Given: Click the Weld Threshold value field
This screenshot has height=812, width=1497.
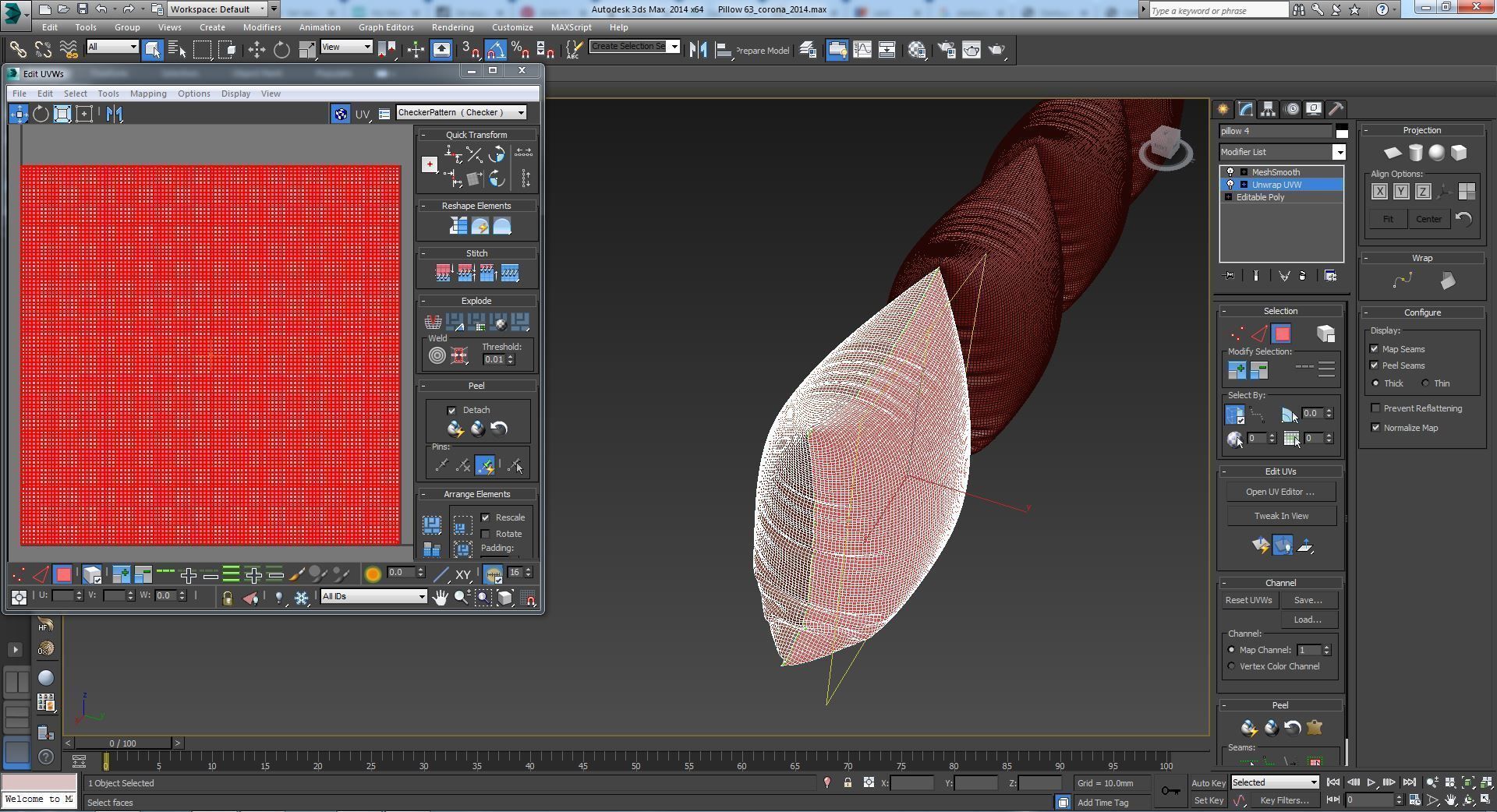Looking at the screenshot, I should coord(494,360).
